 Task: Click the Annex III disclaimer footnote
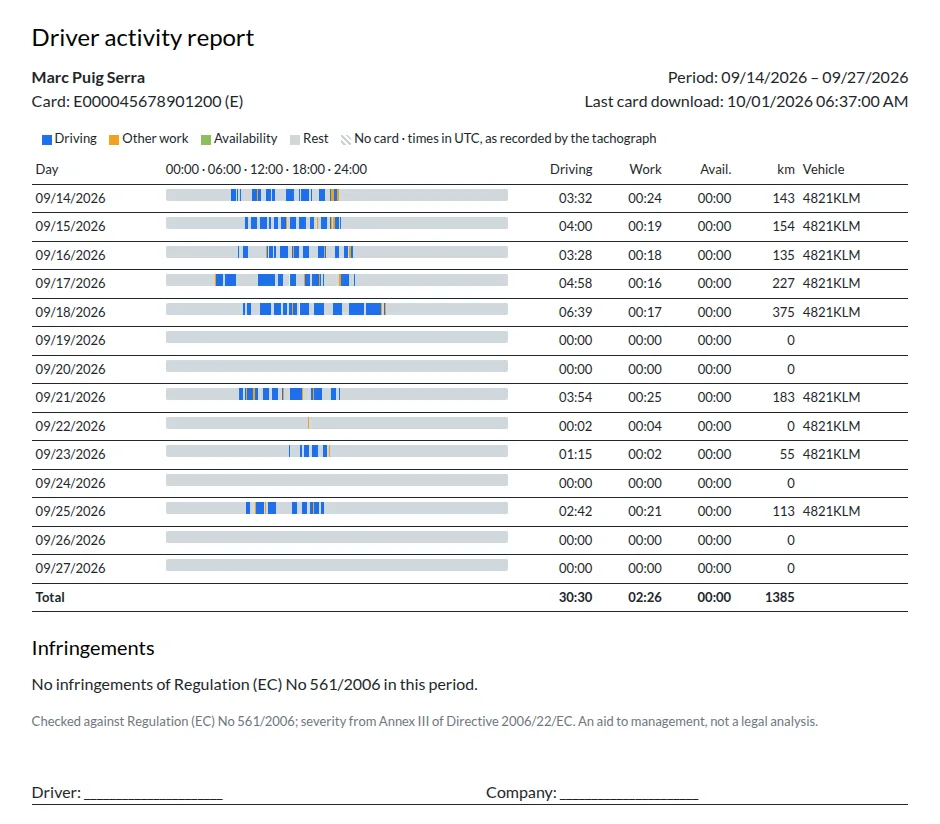coord(424,722)
